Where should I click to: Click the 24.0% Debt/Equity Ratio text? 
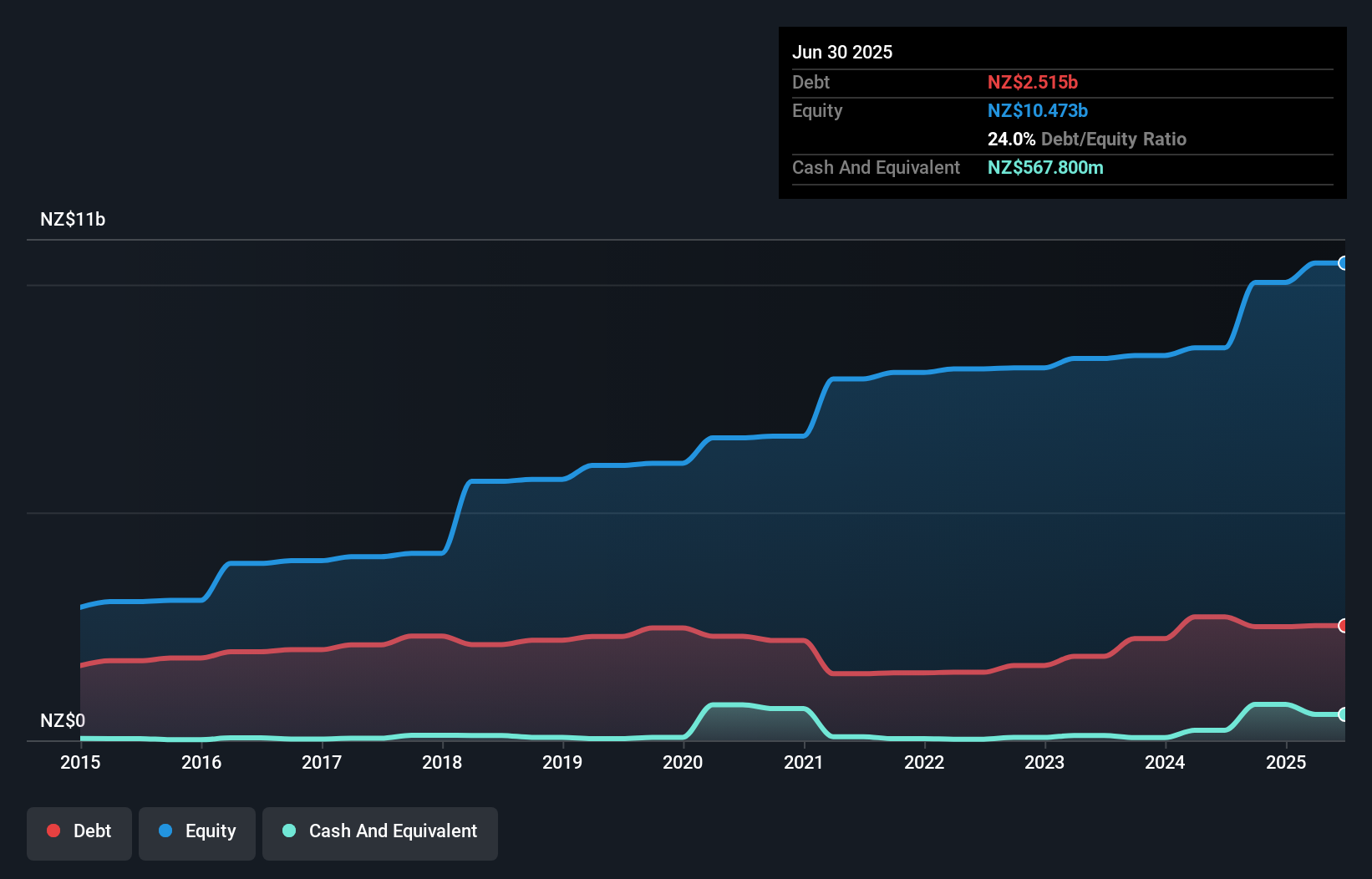(1086, 139)
